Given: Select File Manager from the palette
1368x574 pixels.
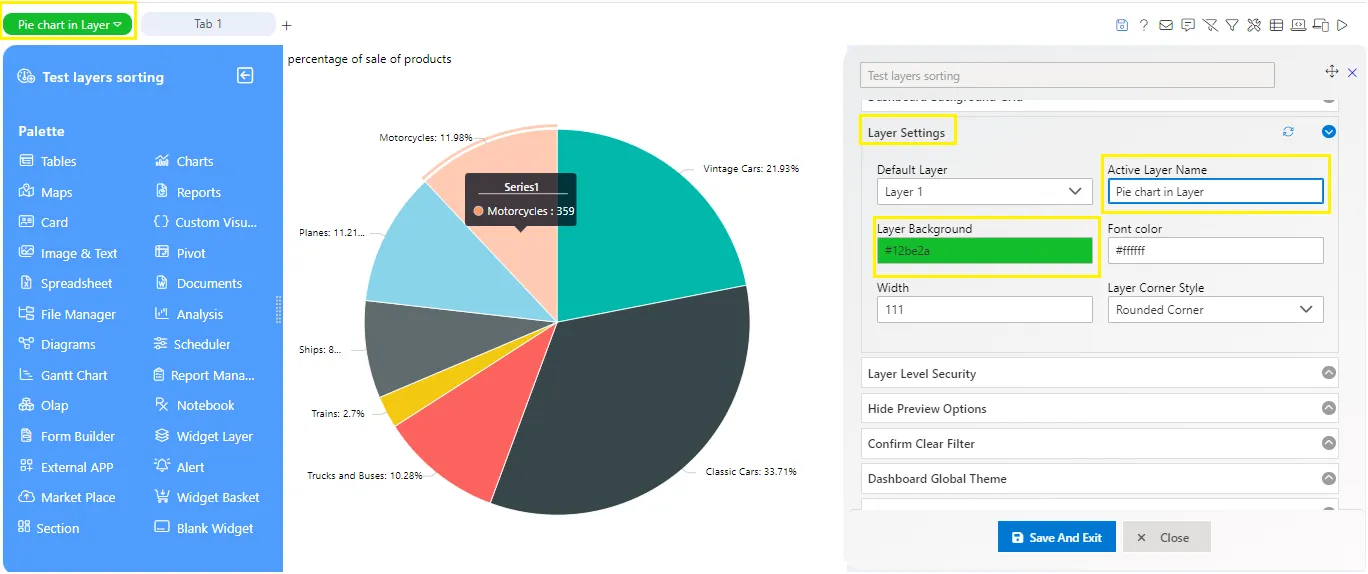Looking at the screenshot, I should click(67, 314).
